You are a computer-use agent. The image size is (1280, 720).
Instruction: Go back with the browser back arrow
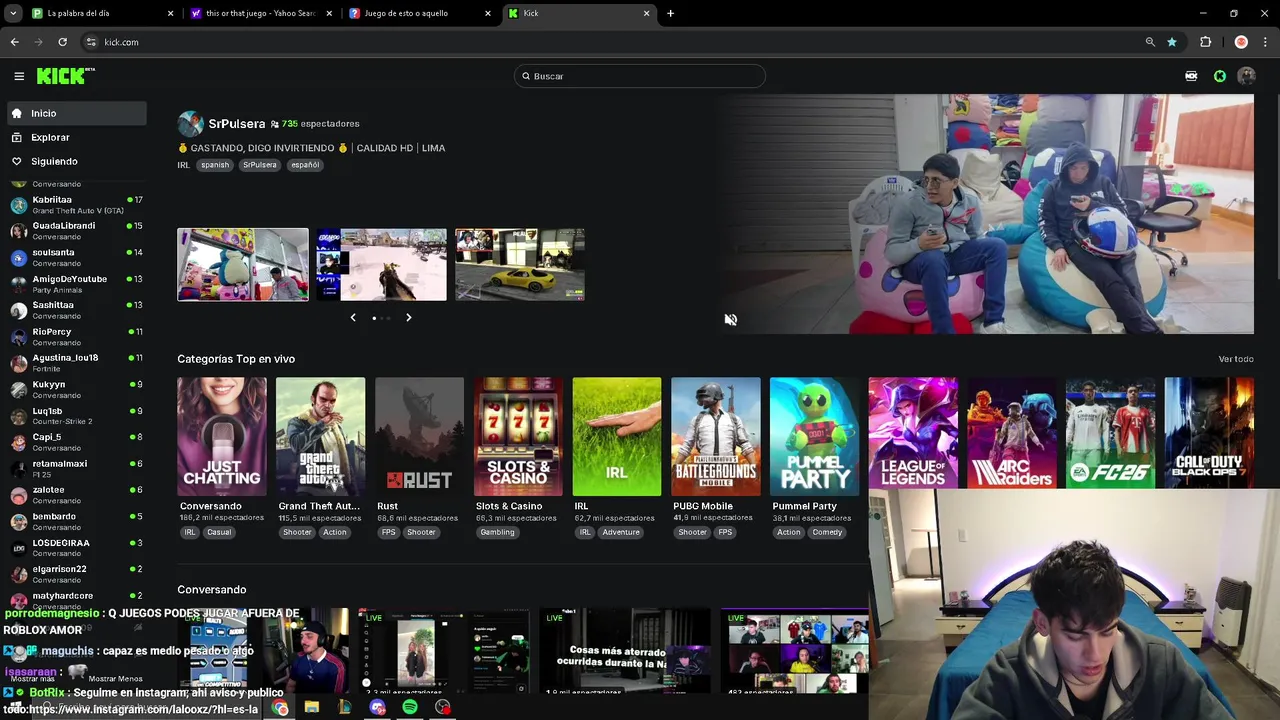tap(14, 42)
